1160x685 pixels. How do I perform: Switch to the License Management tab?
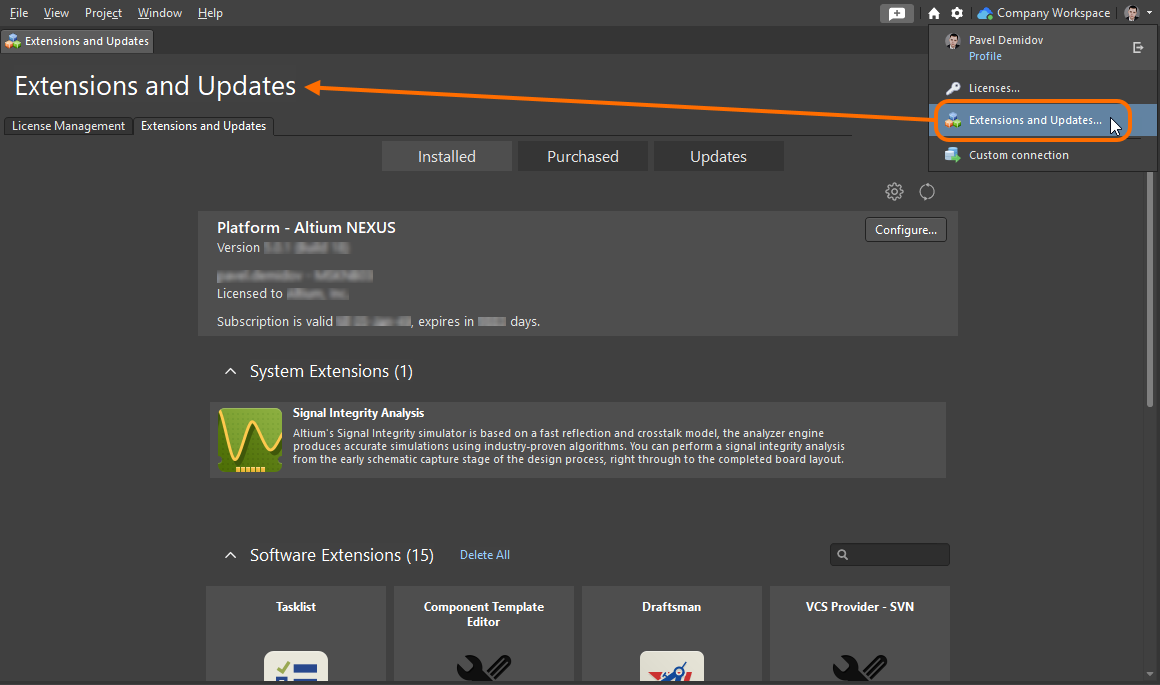pyautogui.click(x=68, y=126)
